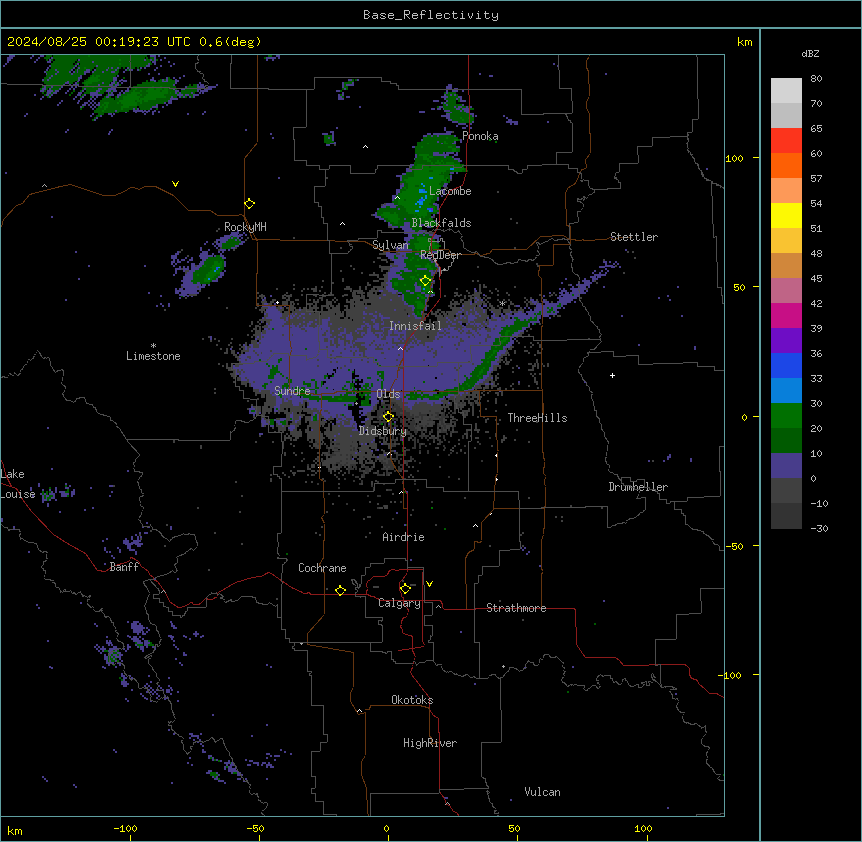
Task: Pick the yellow 51-54 dBZ legend swatch
Action: coord(786,216)
